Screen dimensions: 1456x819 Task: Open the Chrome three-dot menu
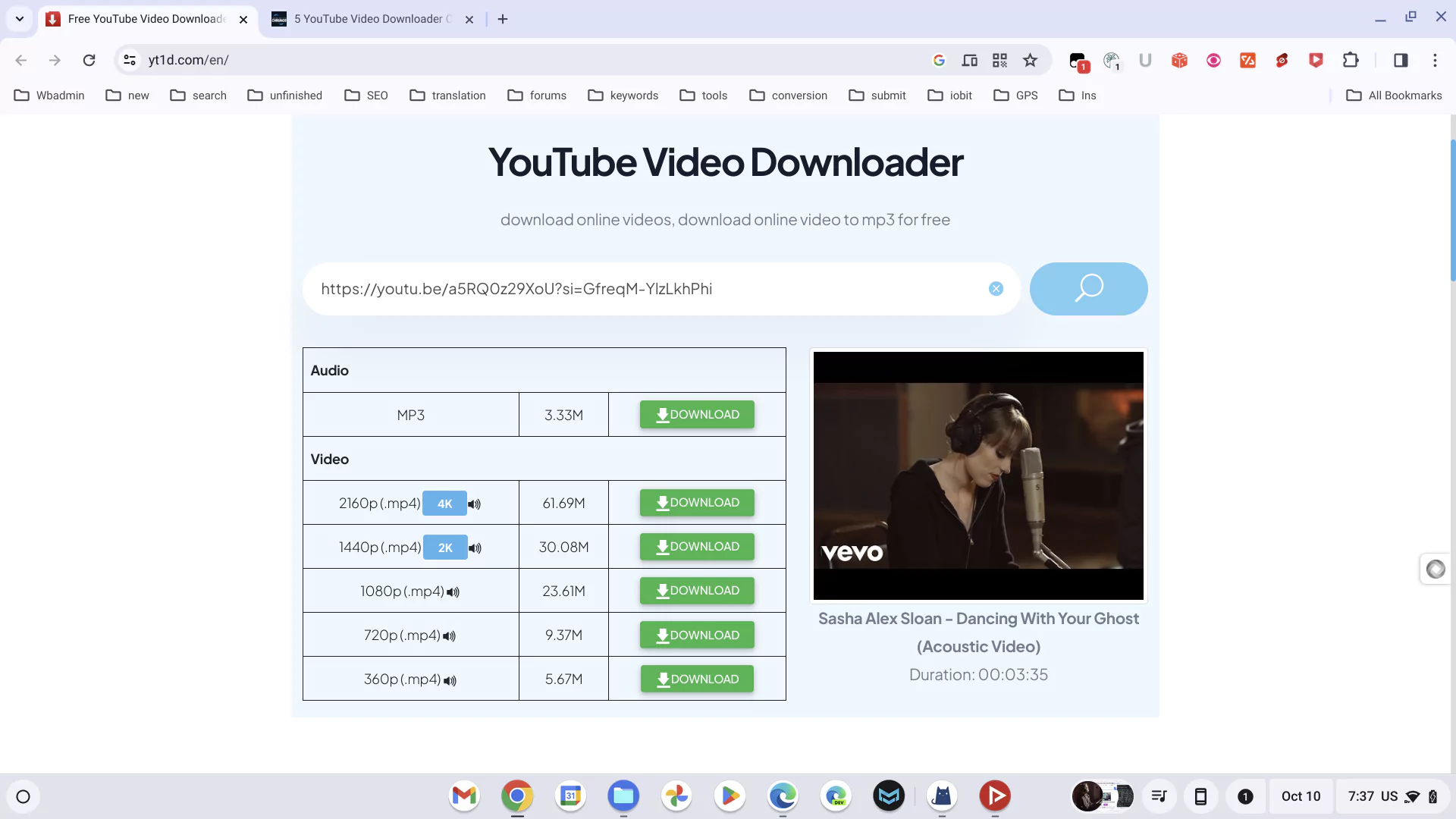(1436, 60)
